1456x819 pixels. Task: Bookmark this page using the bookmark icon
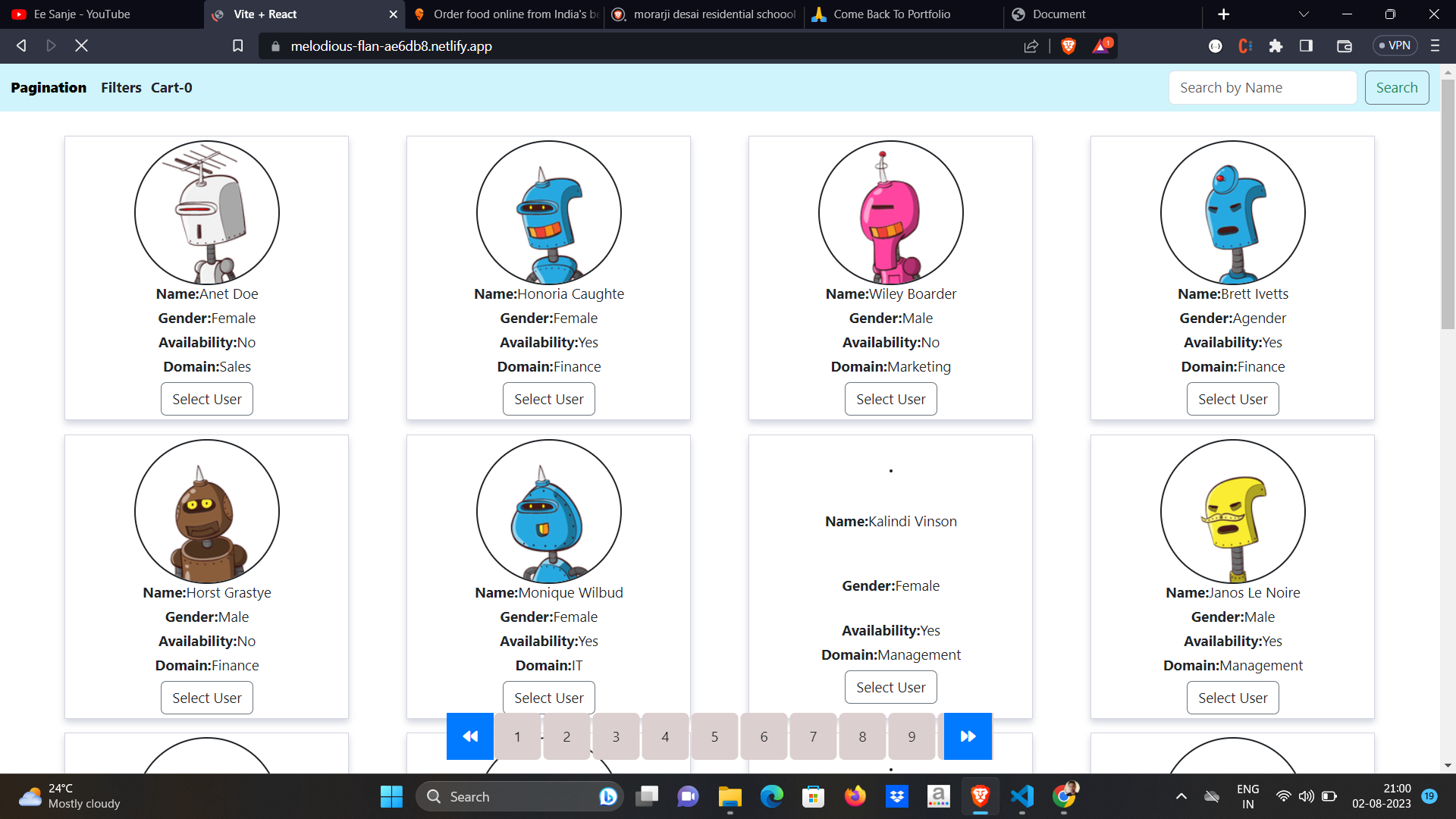click(x=237, y=45)
